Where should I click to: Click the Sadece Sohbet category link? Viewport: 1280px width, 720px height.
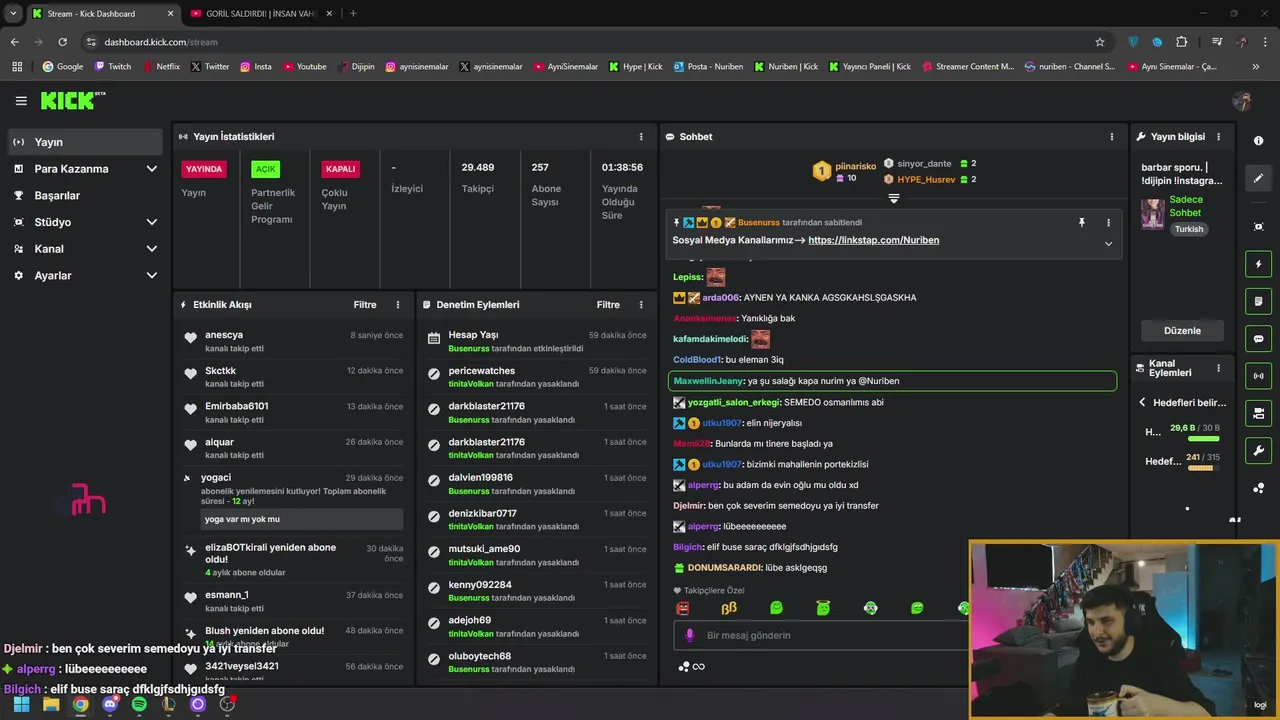click(x=1186, y=206)
